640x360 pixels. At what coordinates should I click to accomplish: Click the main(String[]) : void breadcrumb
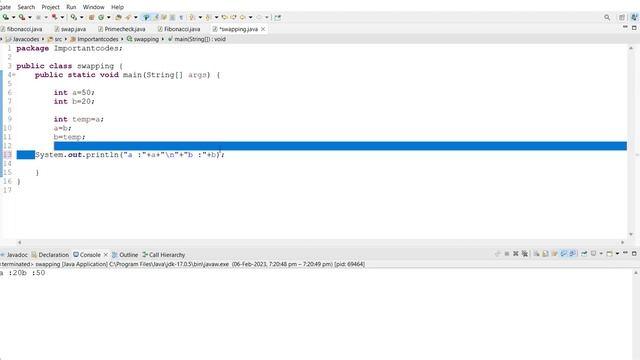coord(197,39)
